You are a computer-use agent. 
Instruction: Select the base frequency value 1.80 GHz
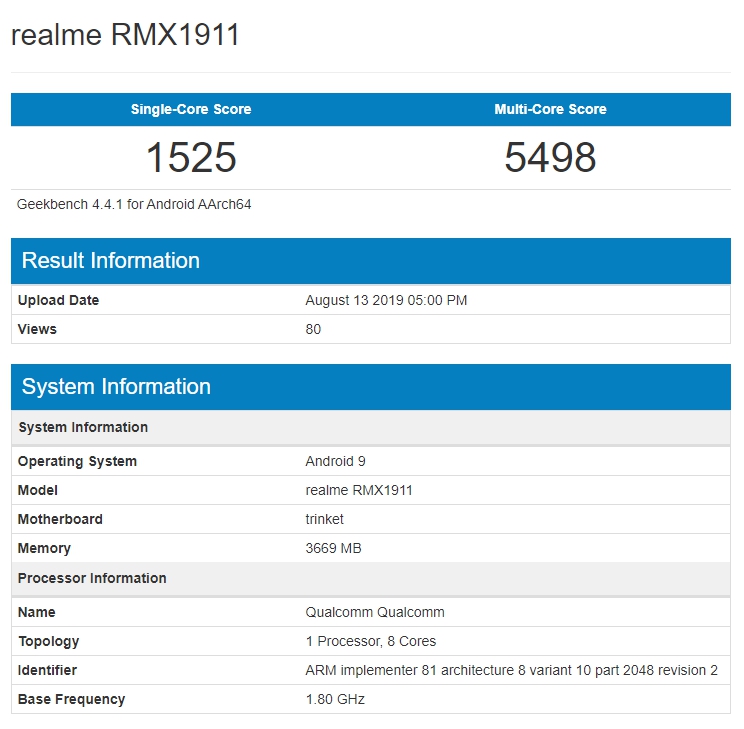coord(335,699)
